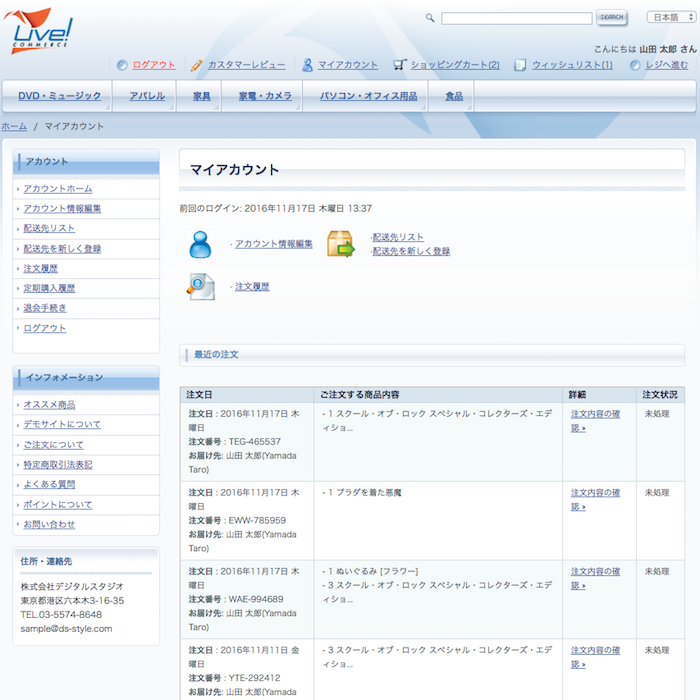The image size is (700, 700).
Task: Click the red ログアウト link in header
Action: (153, 65)
